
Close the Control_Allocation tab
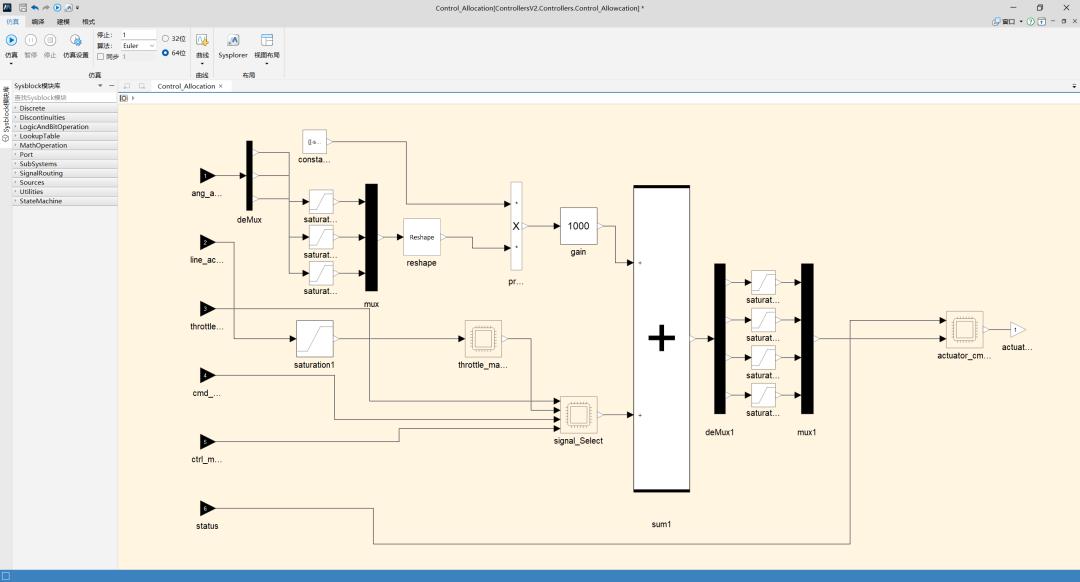click(221, 86)
